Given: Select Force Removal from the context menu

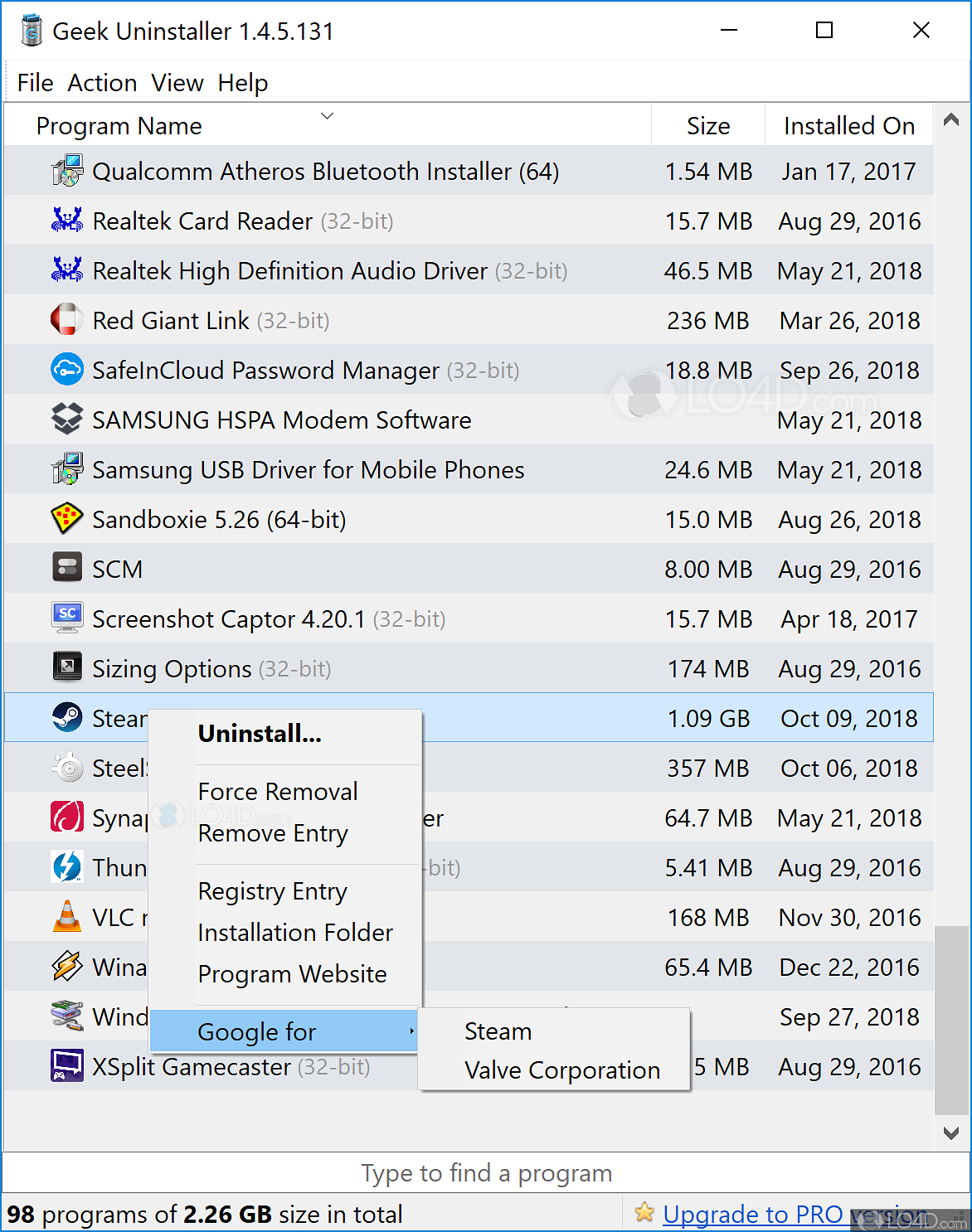Looking at the screenshot, I should coord(278,792).
